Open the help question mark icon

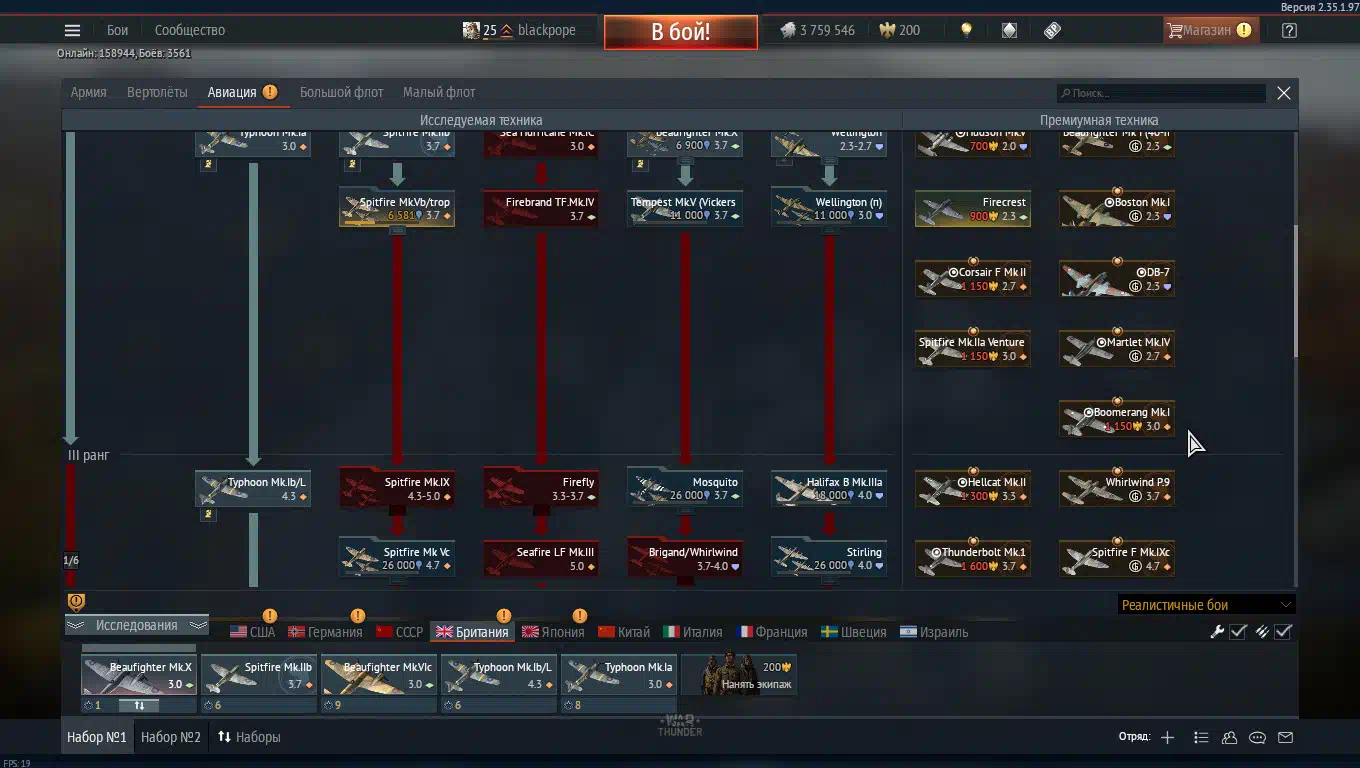[x=1289, y=30]
